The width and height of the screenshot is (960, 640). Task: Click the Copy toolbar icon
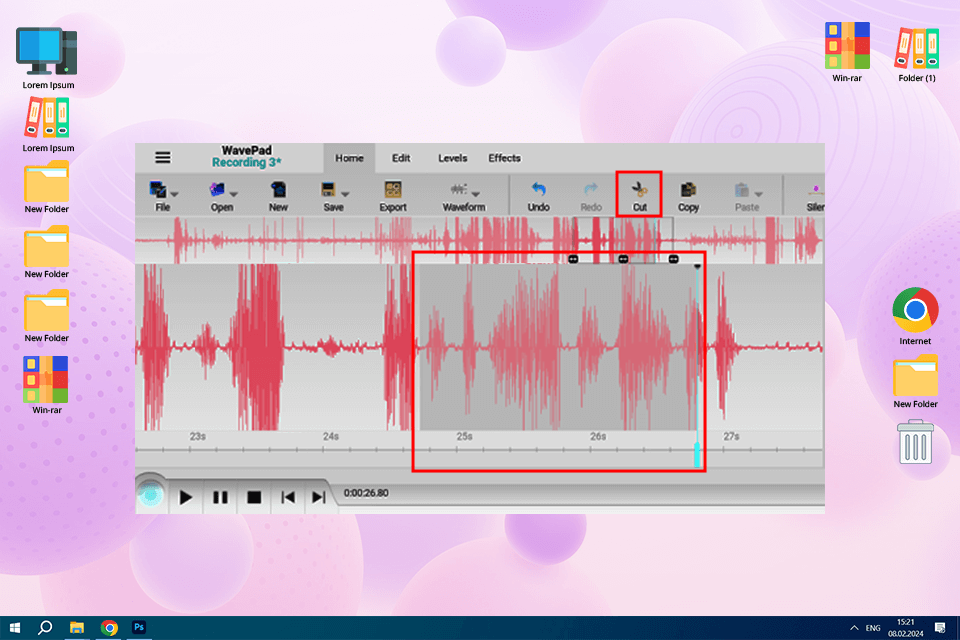688,189
